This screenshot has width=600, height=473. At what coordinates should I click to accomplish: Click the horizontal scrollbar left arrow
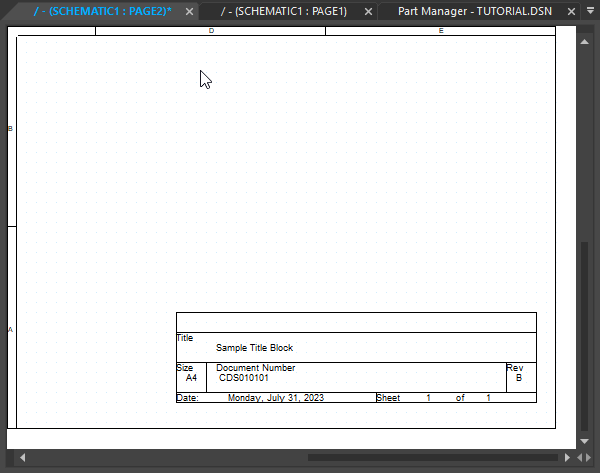coord(23,458)
